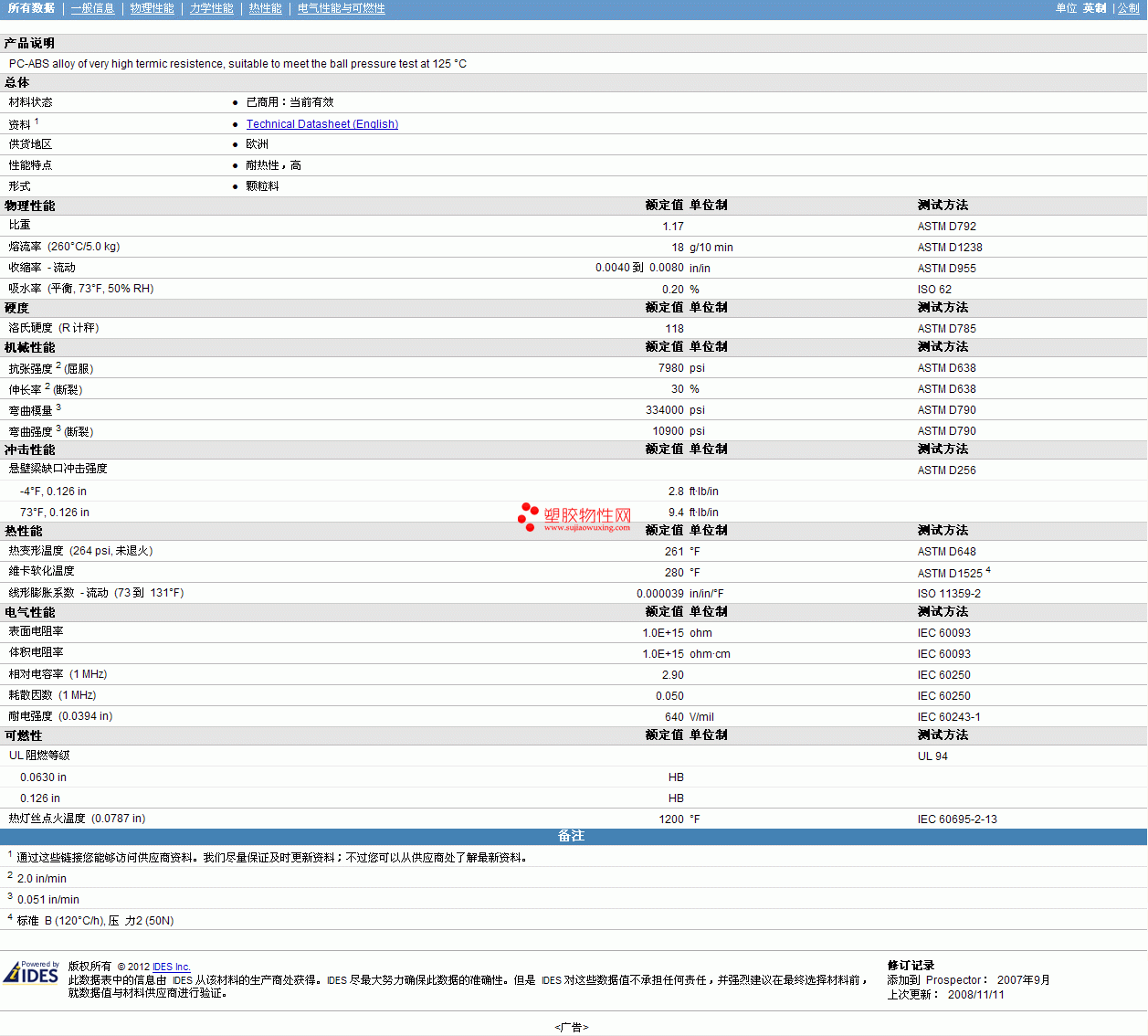Click the 备注 section header

point(572,836)
